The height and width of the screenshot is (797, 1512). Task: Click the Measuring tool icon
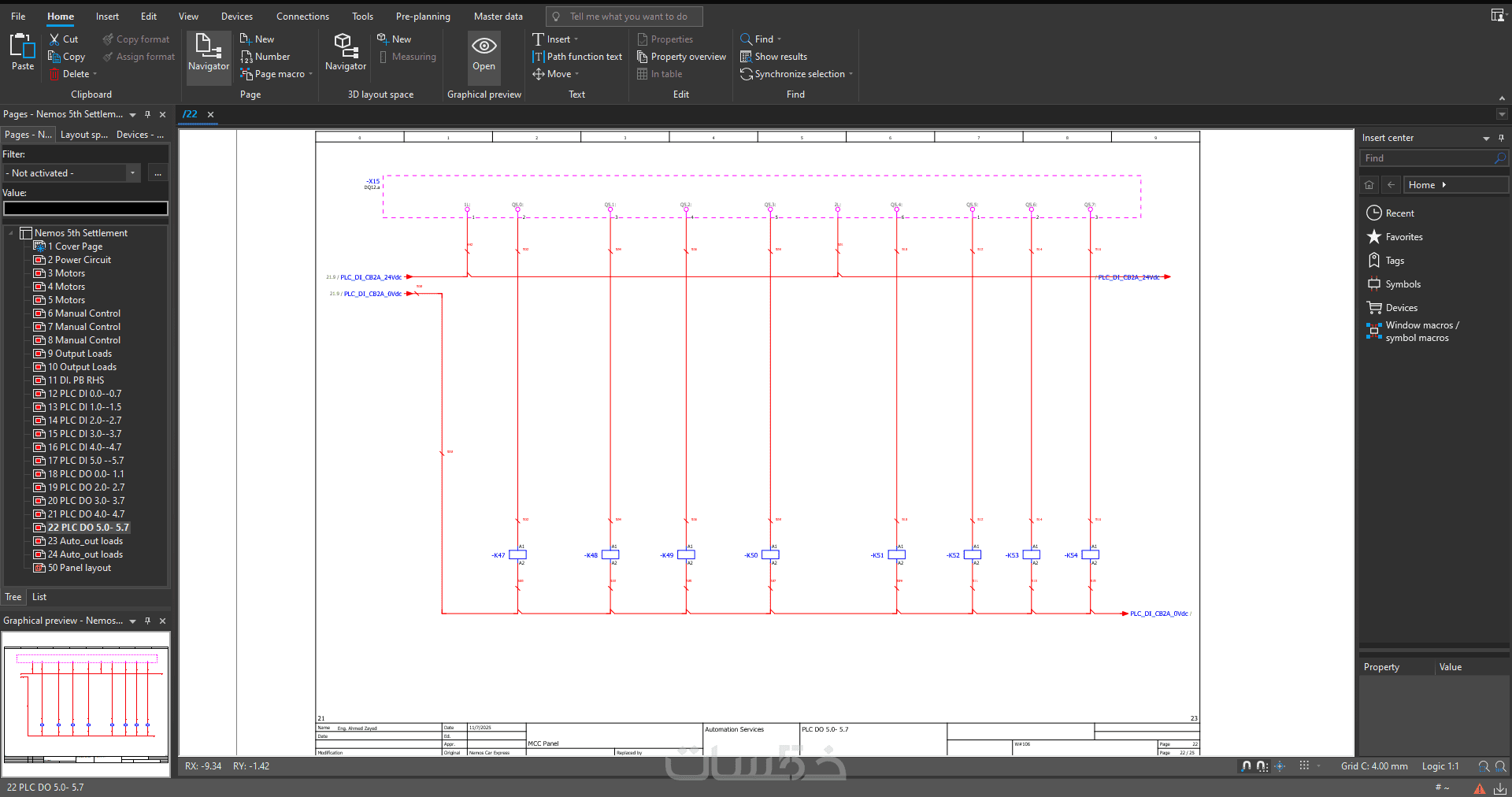click(383, 57)
